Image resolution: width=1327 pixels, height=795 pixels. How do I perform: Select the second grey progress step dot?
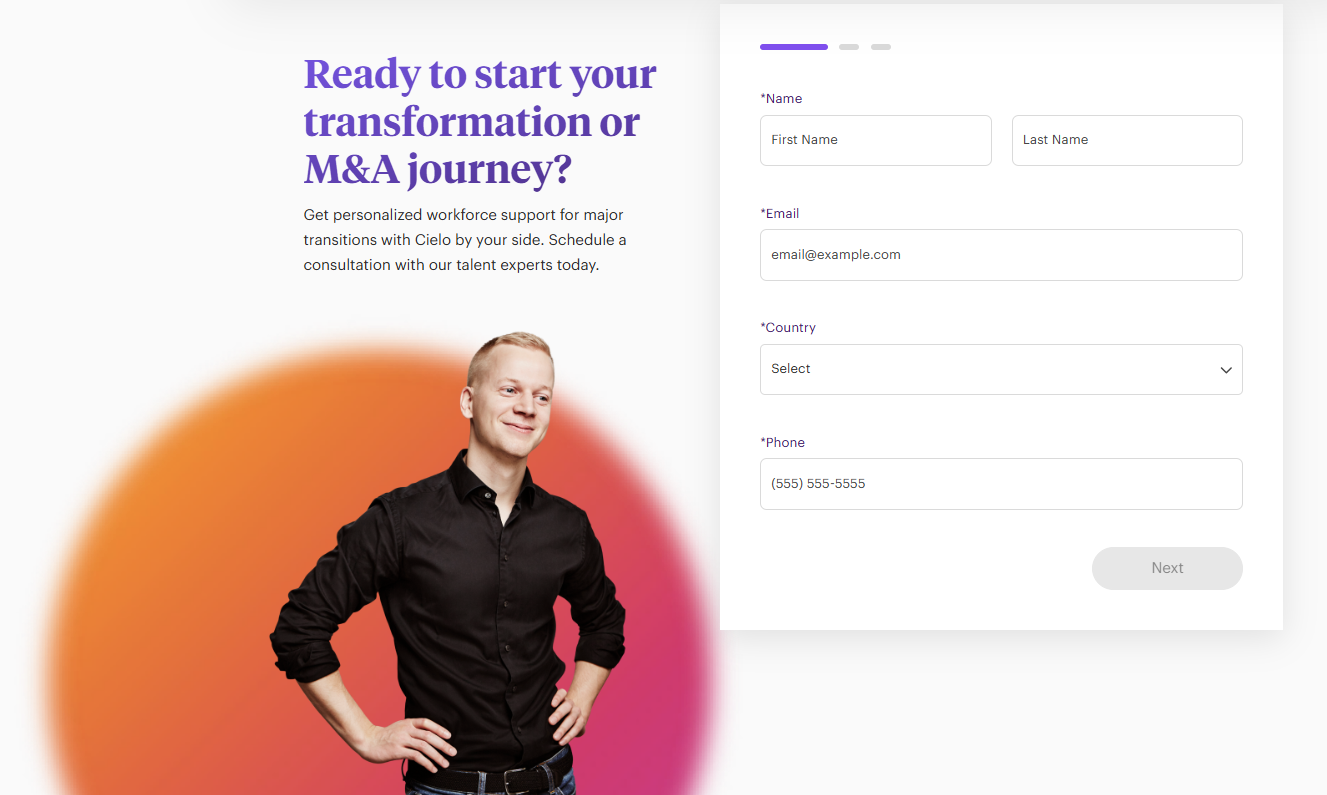coord(849,47)
